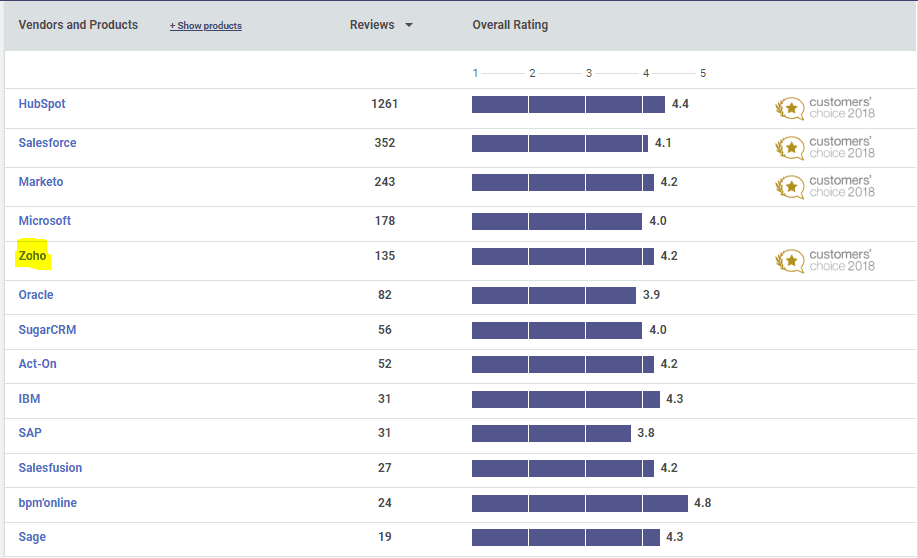Viewport: 918px width, 558px height.
Task: Click Salesforce's 4.1 rating bar
Action: [560, 143]
